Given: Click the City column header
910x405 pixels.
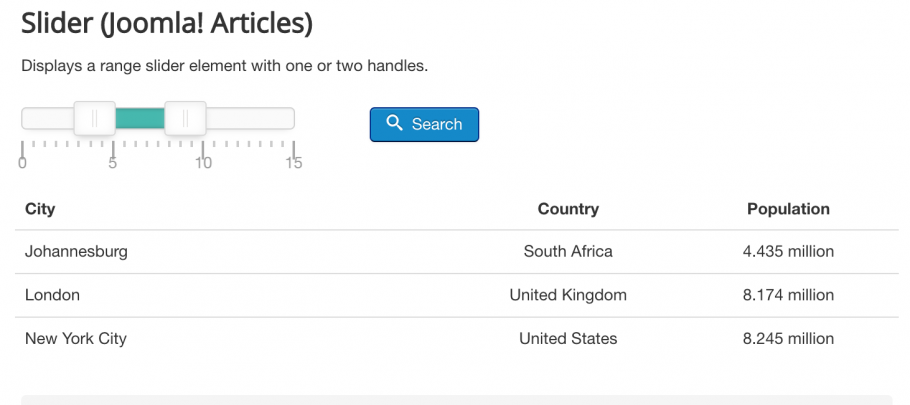Looking at the screenshot, I should click(x=40, y=209).
